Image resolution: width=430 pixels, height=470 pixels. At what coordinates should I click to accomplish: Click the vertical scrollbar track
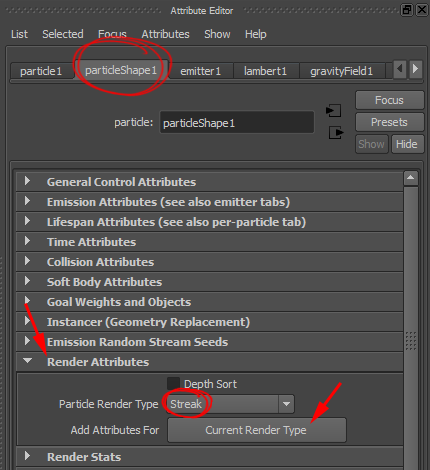411,327
